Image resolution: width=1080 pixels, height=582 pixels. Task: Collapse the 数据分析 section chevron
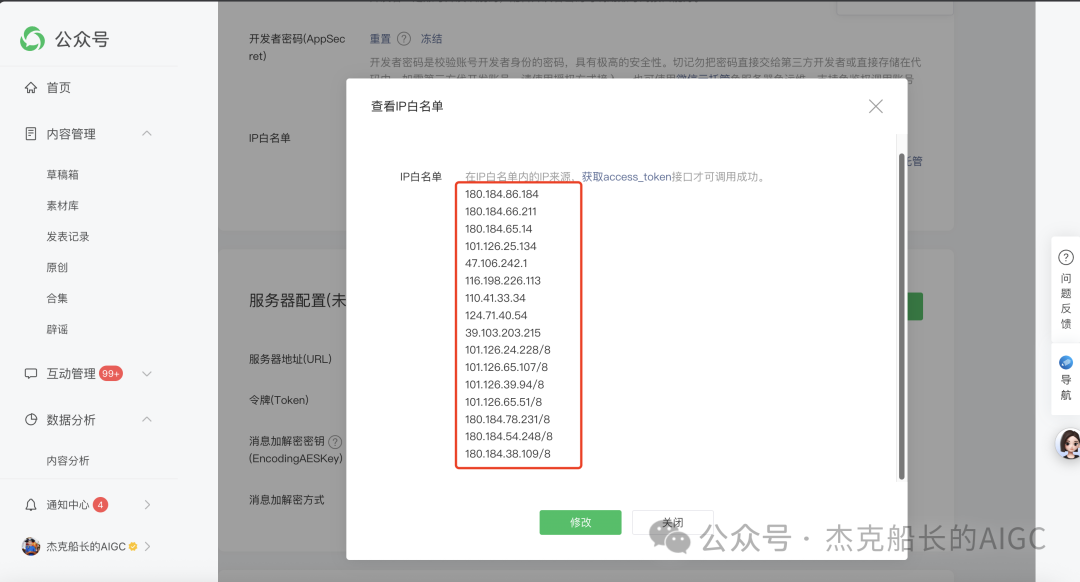pyautogui.click(x=147, y=419)
